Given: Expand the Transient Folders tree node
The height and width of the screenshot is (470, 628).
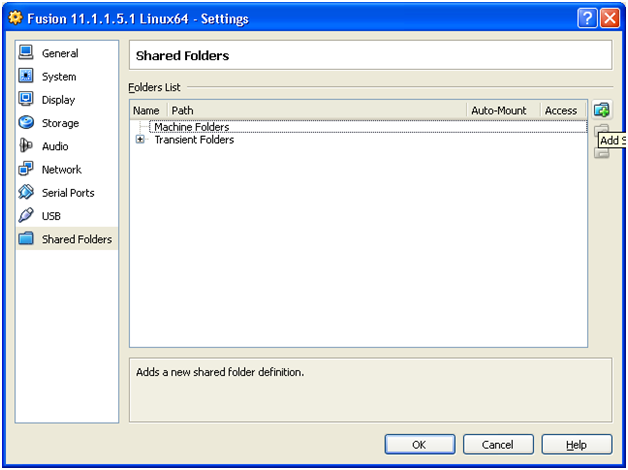Looking at the screenshot, I should (x=140, y=140).
